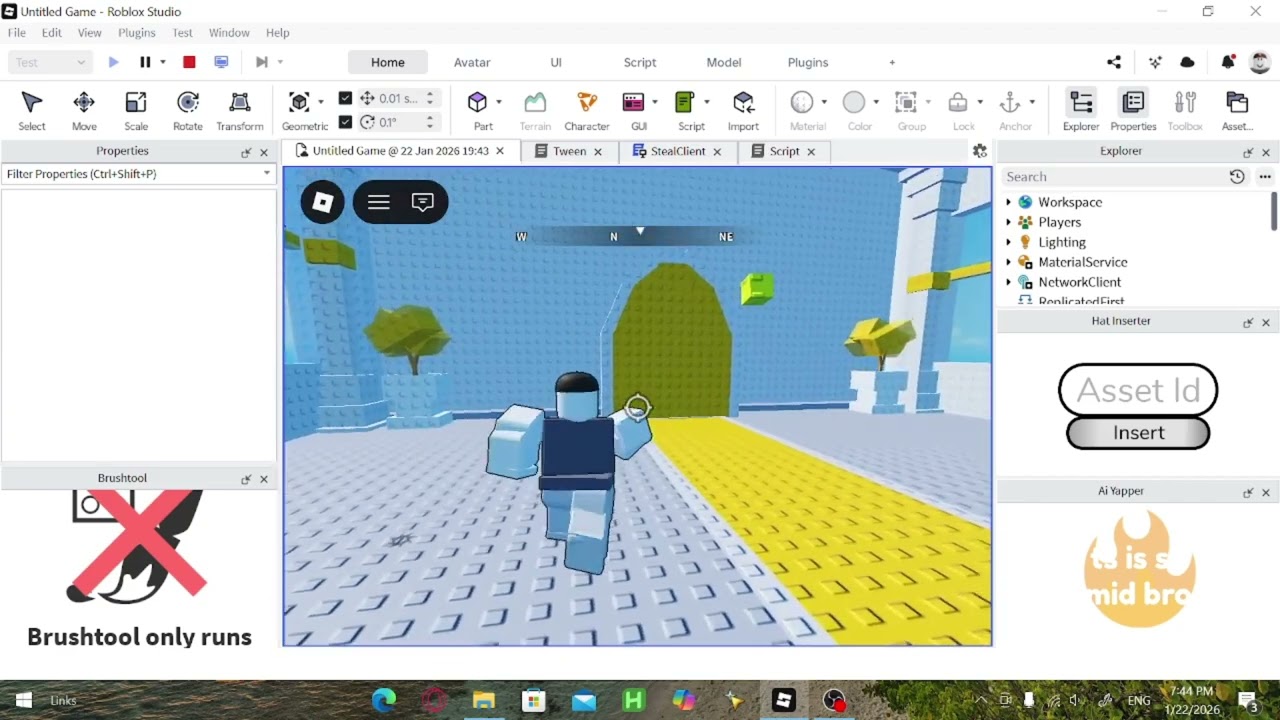Expand the Lighting tree node
The height and width of the screenshot is (720, 1280).
pos(1008,242)
